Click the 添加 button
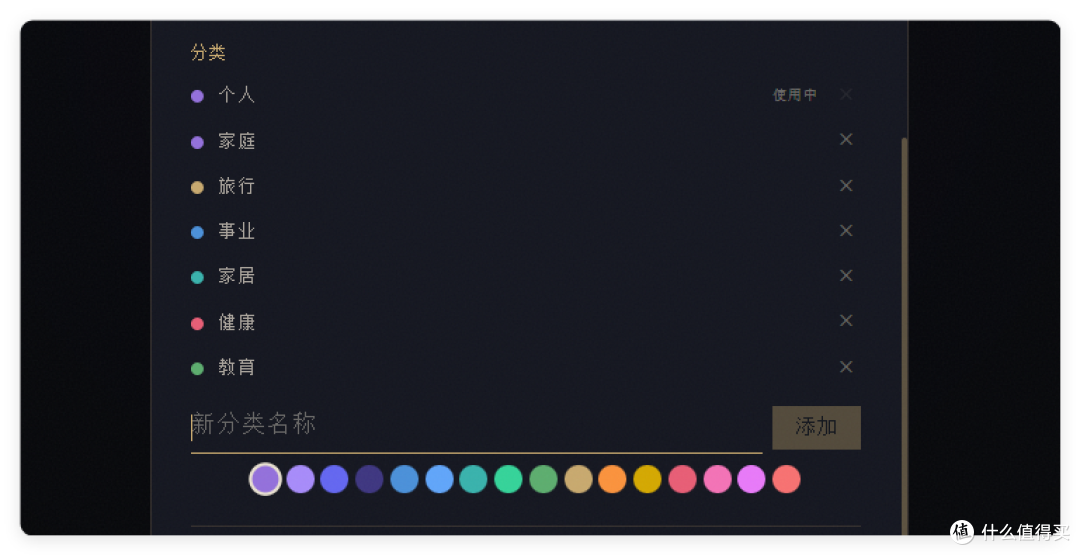Screen dimensions: 1080x555 coord(816,428)
